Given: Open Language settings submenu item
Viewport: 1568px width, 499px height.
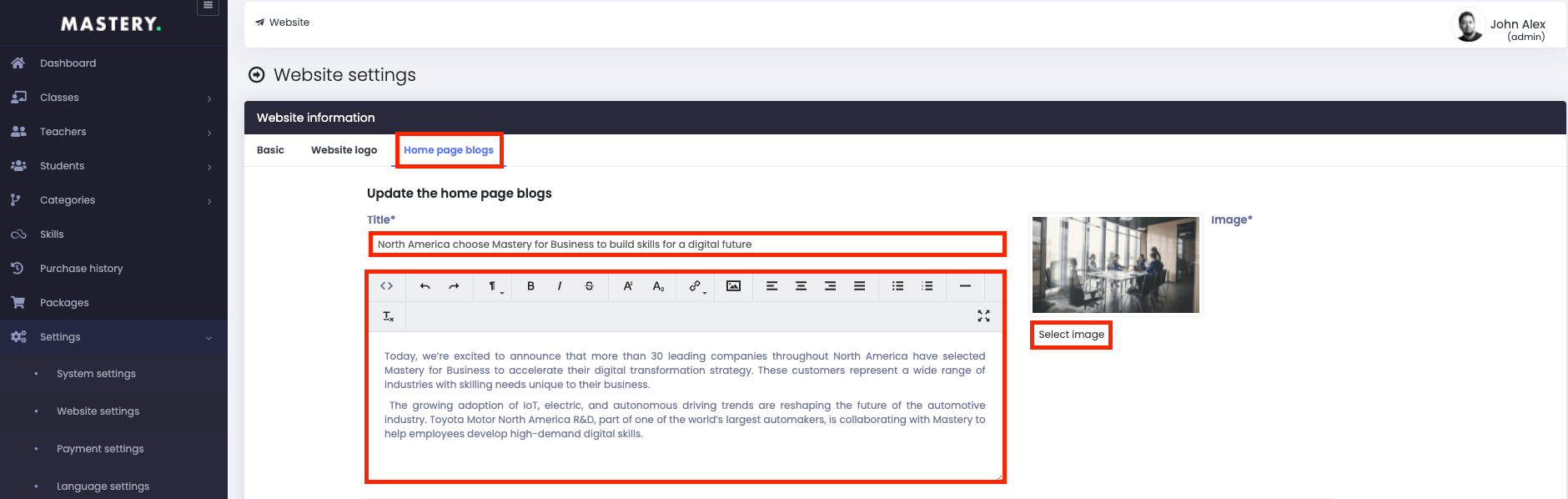Looking at the screenshot, I should point(103,486).
